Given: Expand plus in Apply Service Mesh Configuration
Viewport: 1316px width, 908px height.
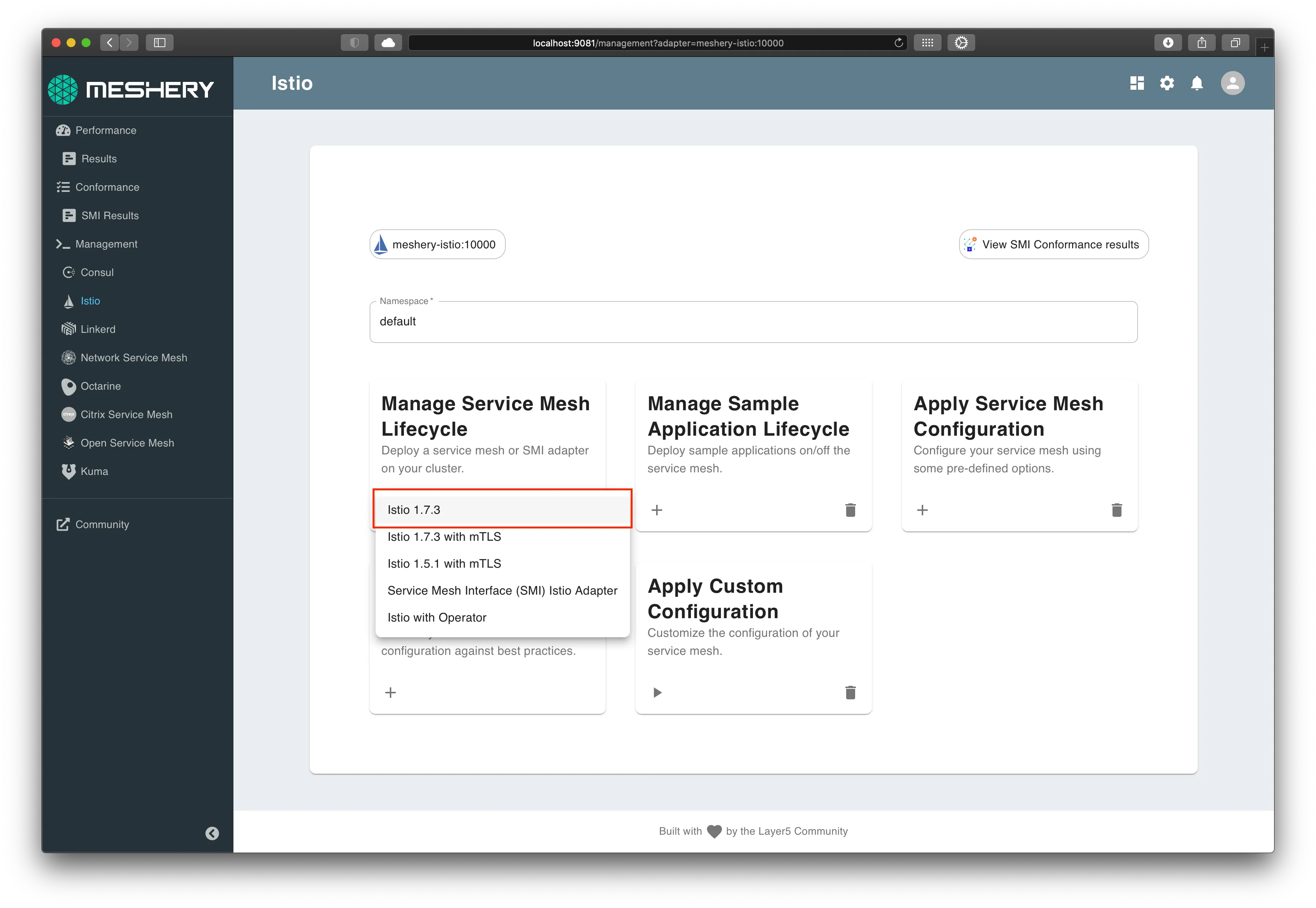Looking at the screenshot, I should coord(922,510).
